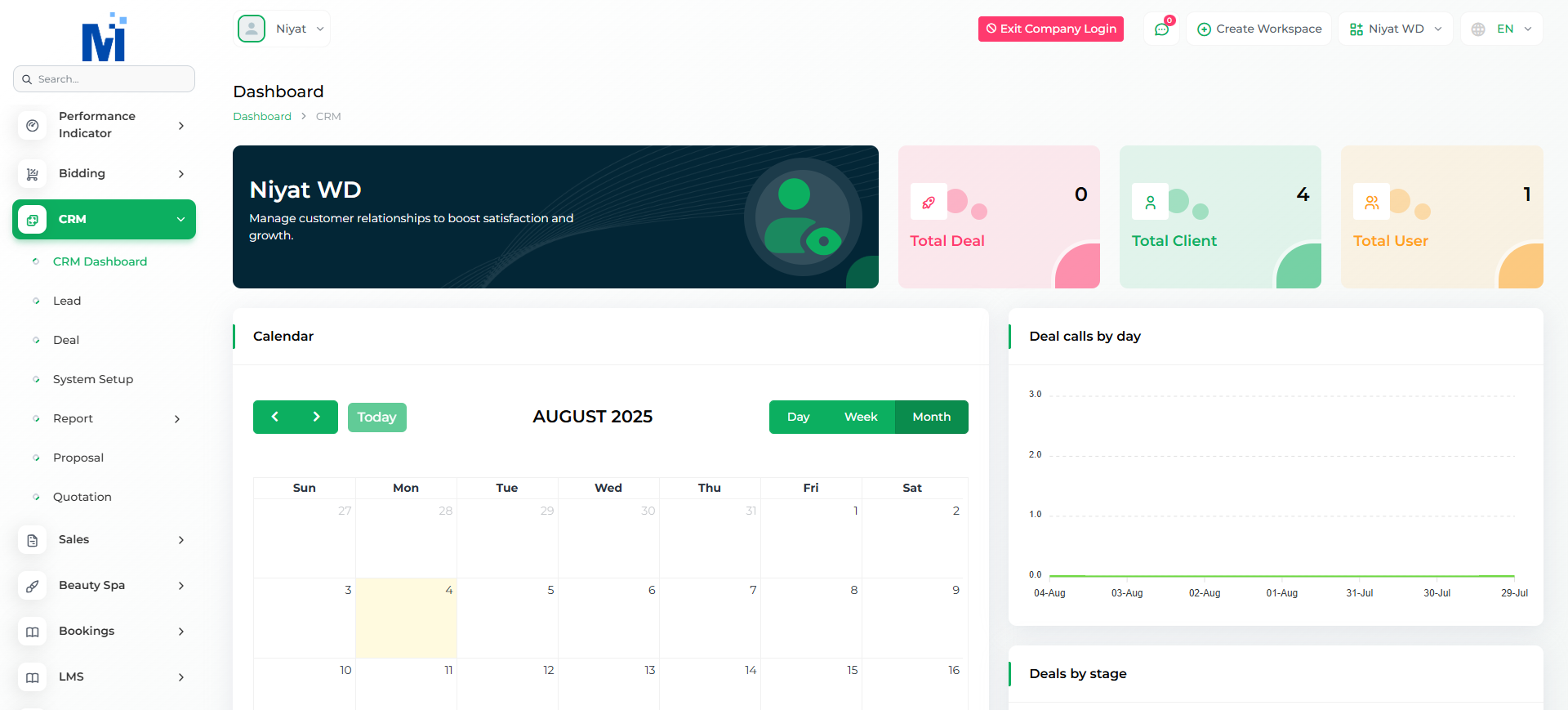Open the CRM Dashboard menu item

(100, 261)
